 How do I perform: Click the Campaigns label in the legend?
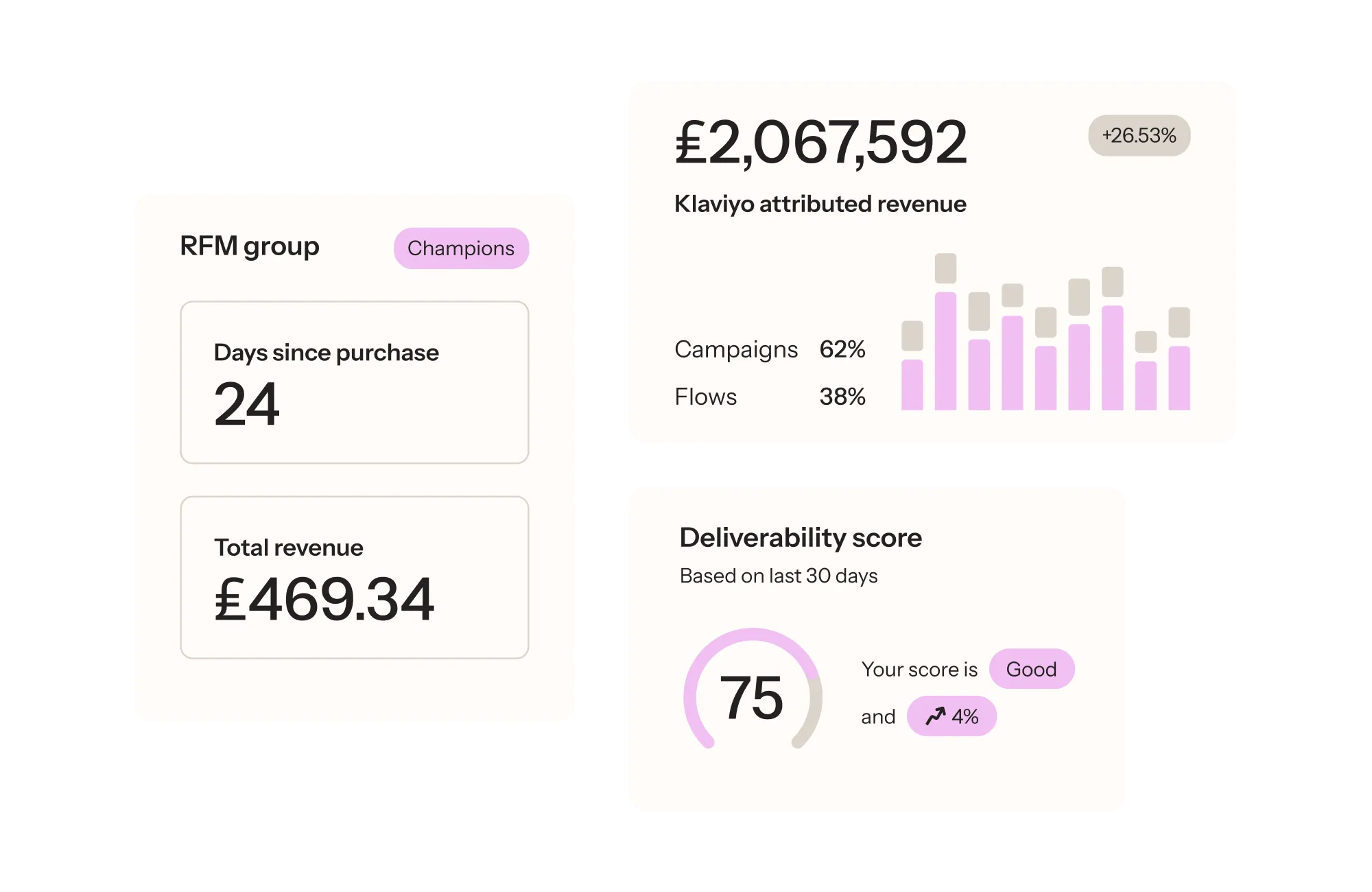click(x=736, y=350)
